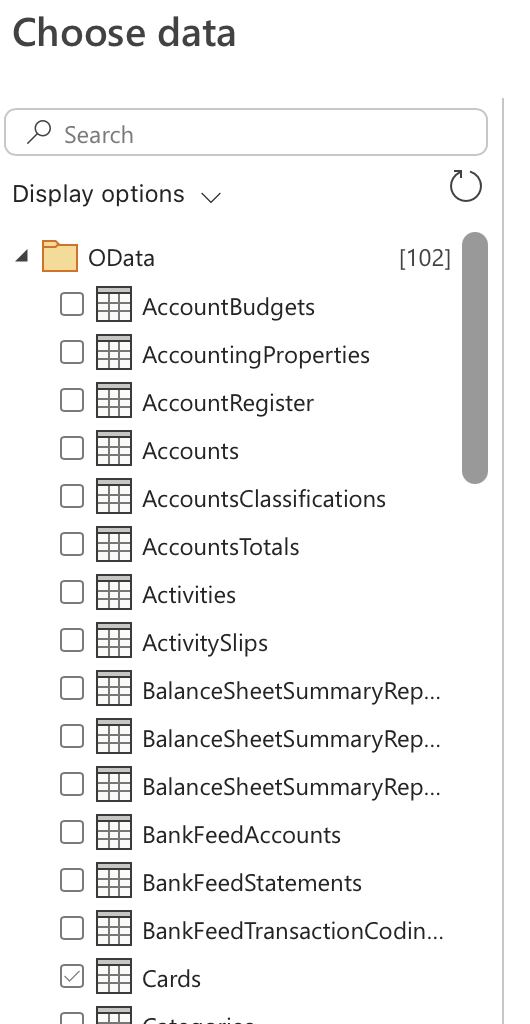Click the vertical scrollbar thumb

point(475,358)
